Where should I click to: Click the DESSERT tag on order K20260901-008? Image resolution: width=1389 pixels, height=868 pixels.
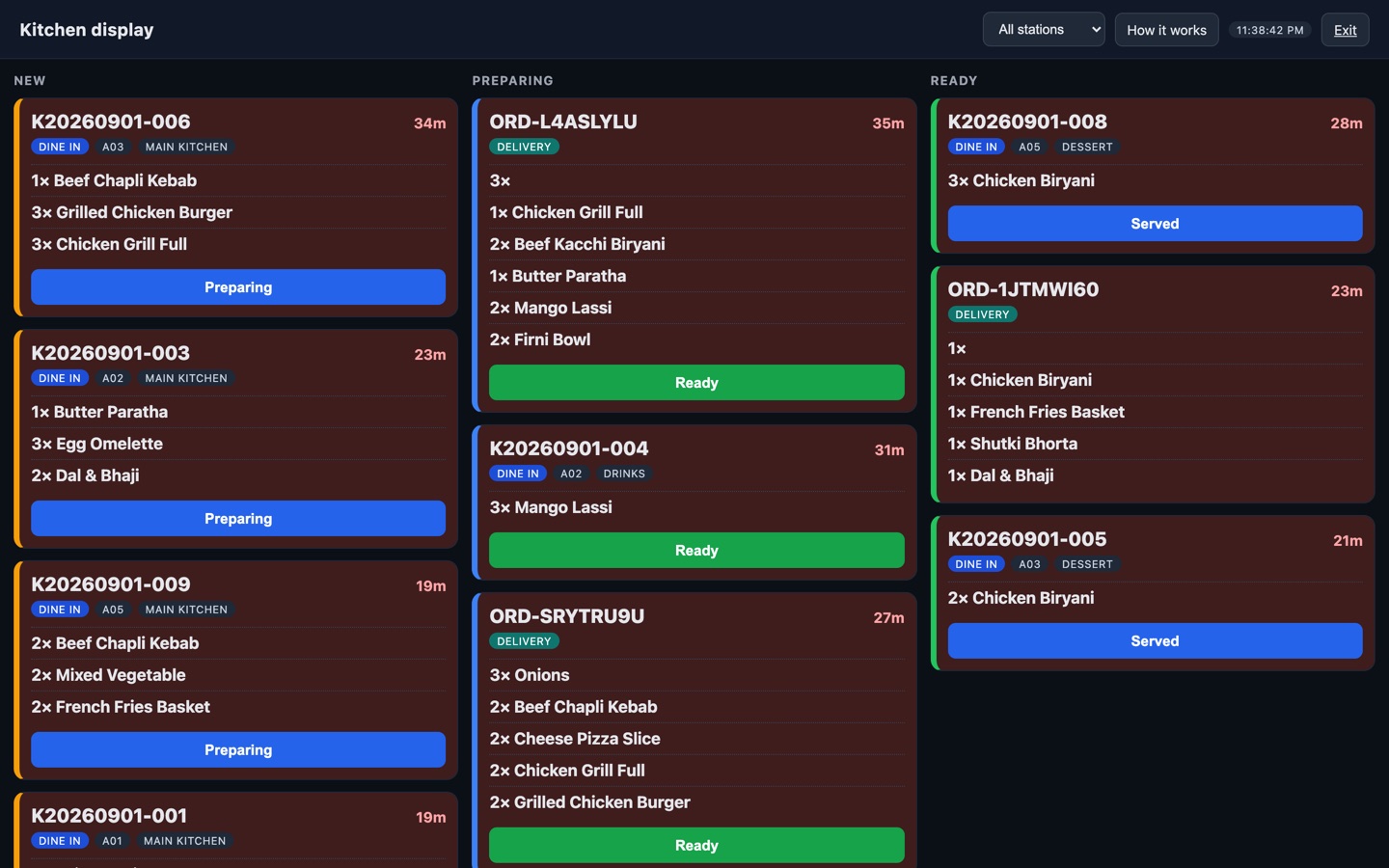click(1087, 147)
